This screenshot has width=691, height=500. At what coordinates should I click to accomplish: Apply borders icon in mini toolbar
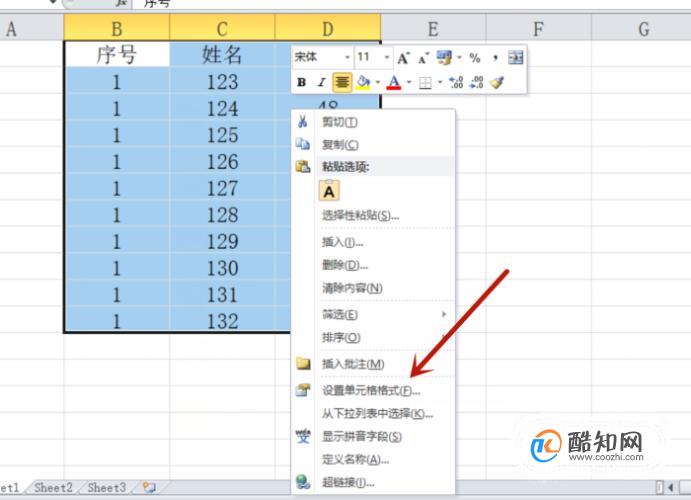(425, 83)
